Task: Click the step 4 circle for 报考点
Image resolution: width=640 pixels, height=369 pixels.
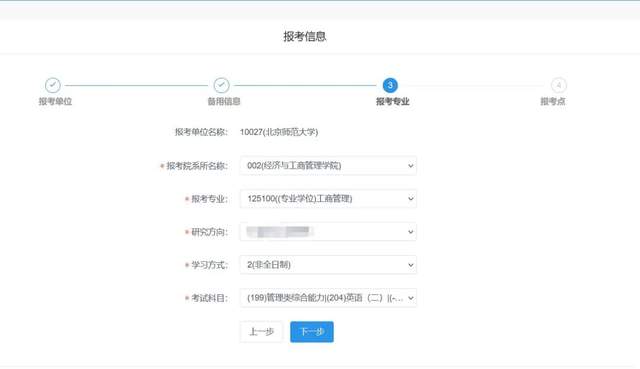Action: point(559,85)
